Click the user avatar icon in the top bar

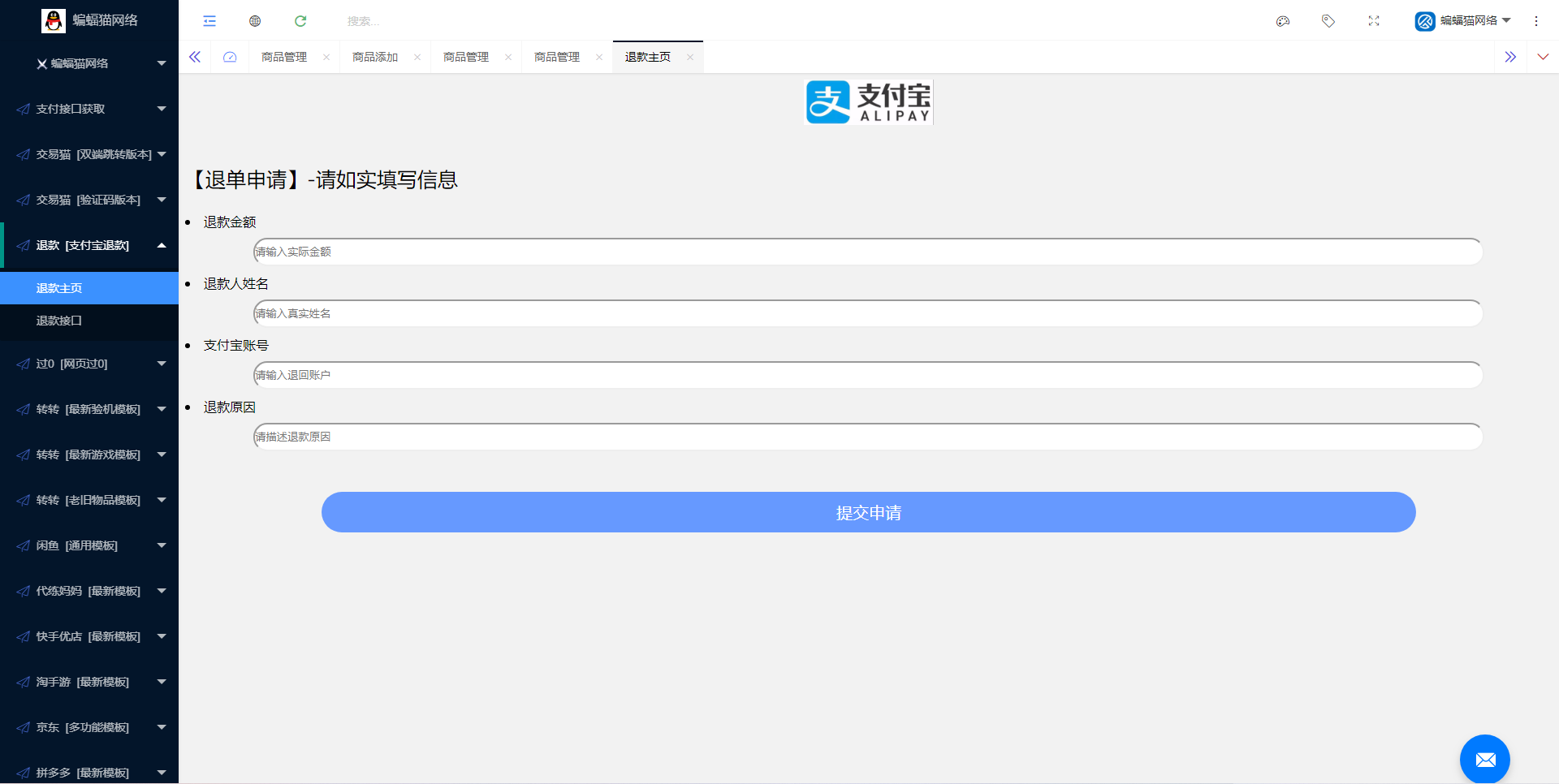pyautogui.click(x=1425, y=21)
